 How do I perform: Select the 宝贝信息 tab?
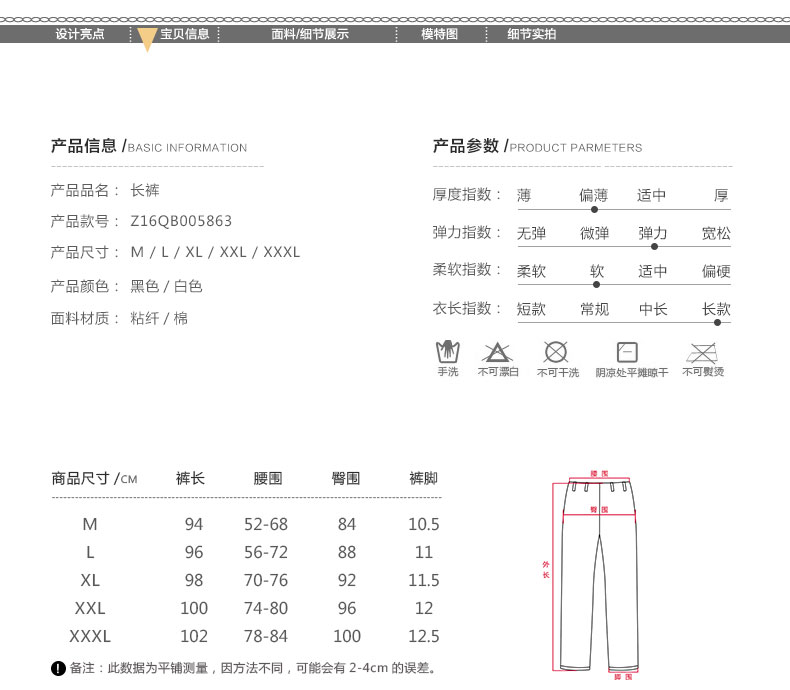(x=184, y=34)
